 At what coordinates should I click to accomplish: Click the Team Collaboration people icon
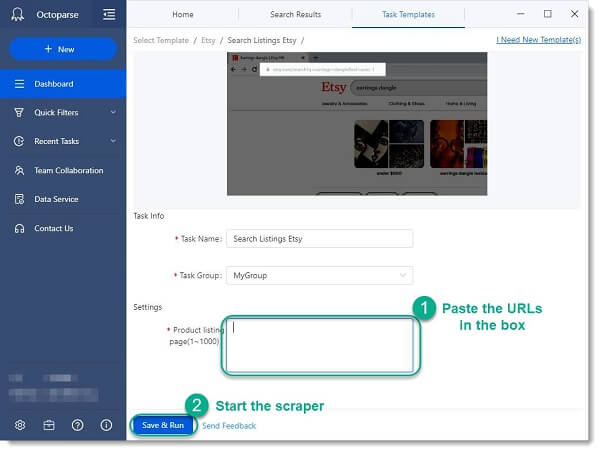tap(19, 170)
